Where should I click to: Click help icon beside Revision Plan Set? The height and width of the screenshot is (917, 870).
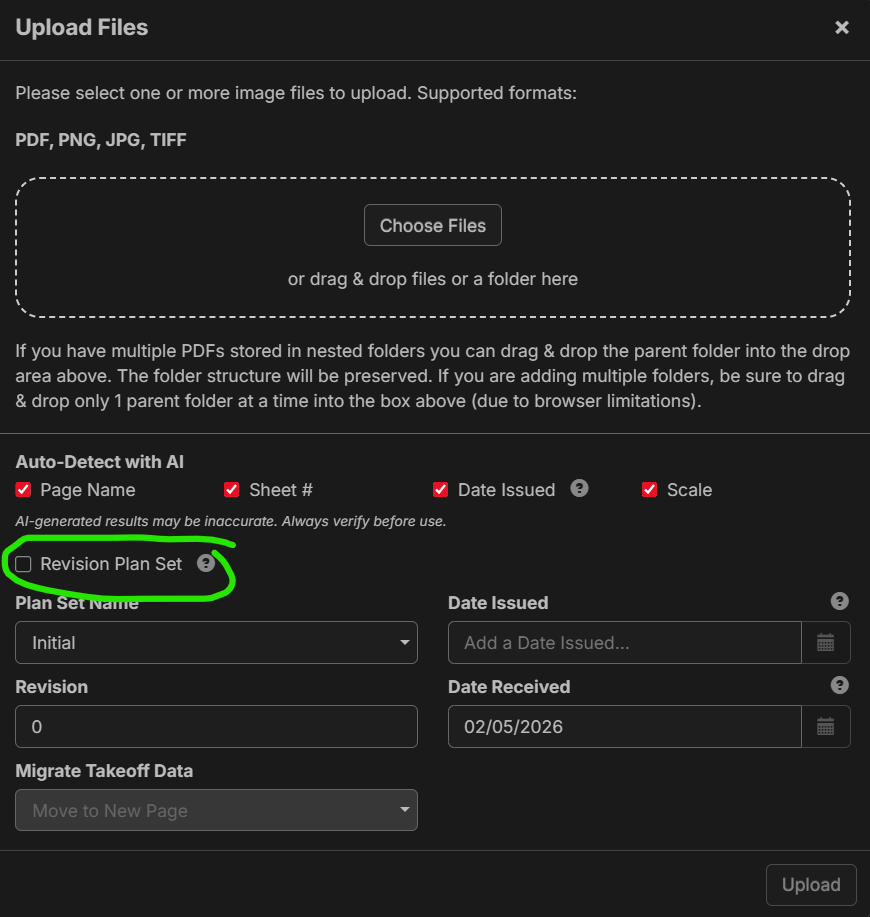point(206,564)
